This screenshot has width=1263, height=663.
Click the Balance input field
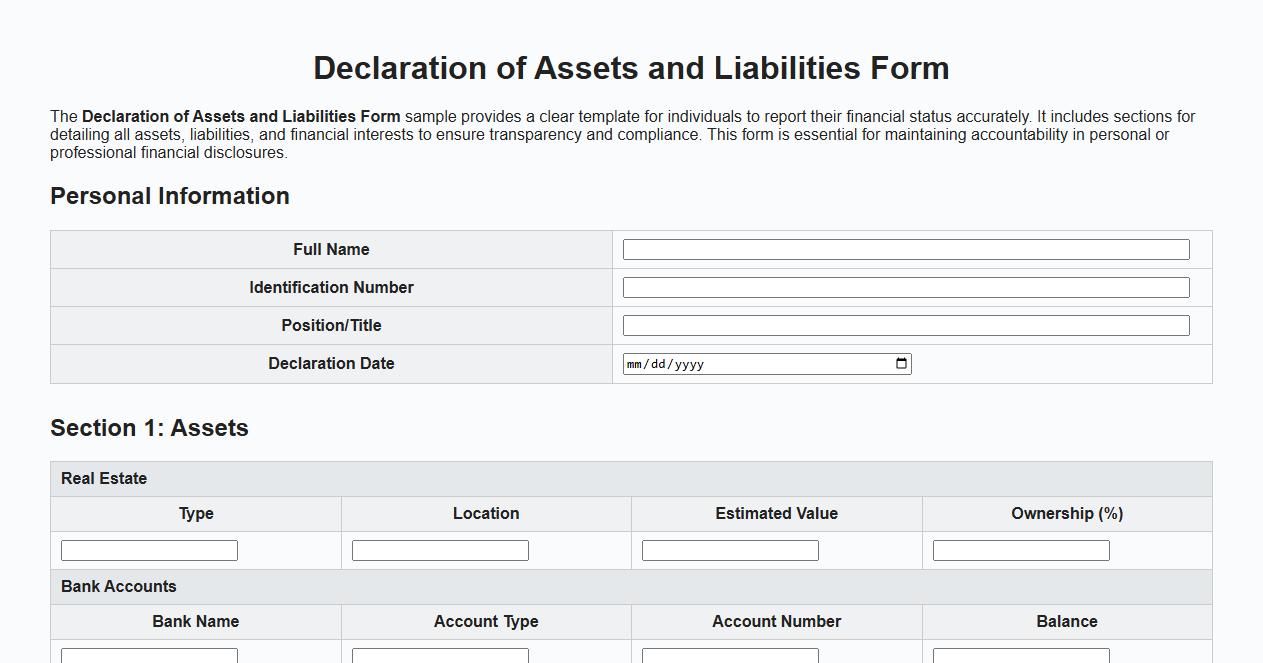(x=1020, y=657)
